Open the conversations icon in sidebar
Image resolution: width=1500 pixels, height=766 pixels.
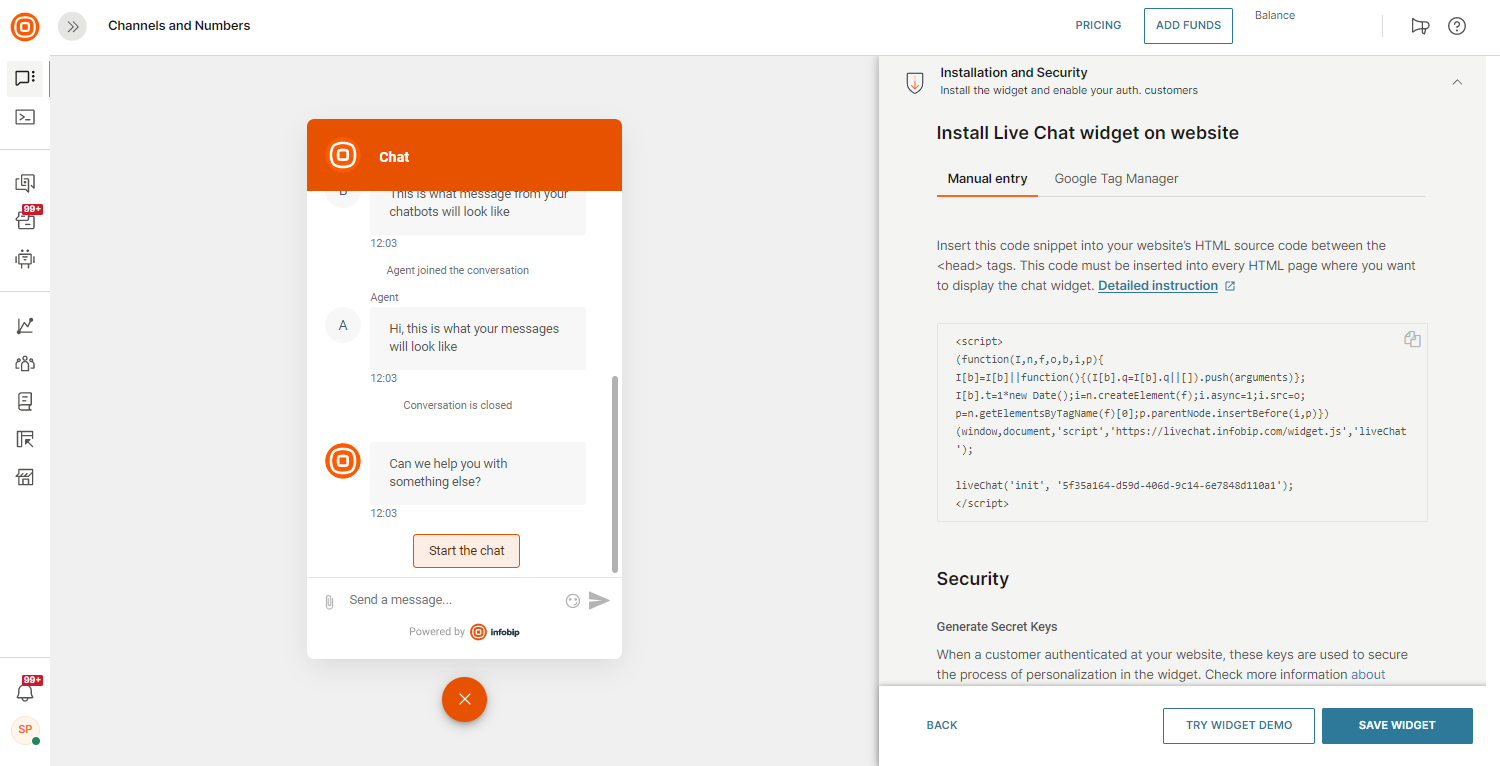25,183
